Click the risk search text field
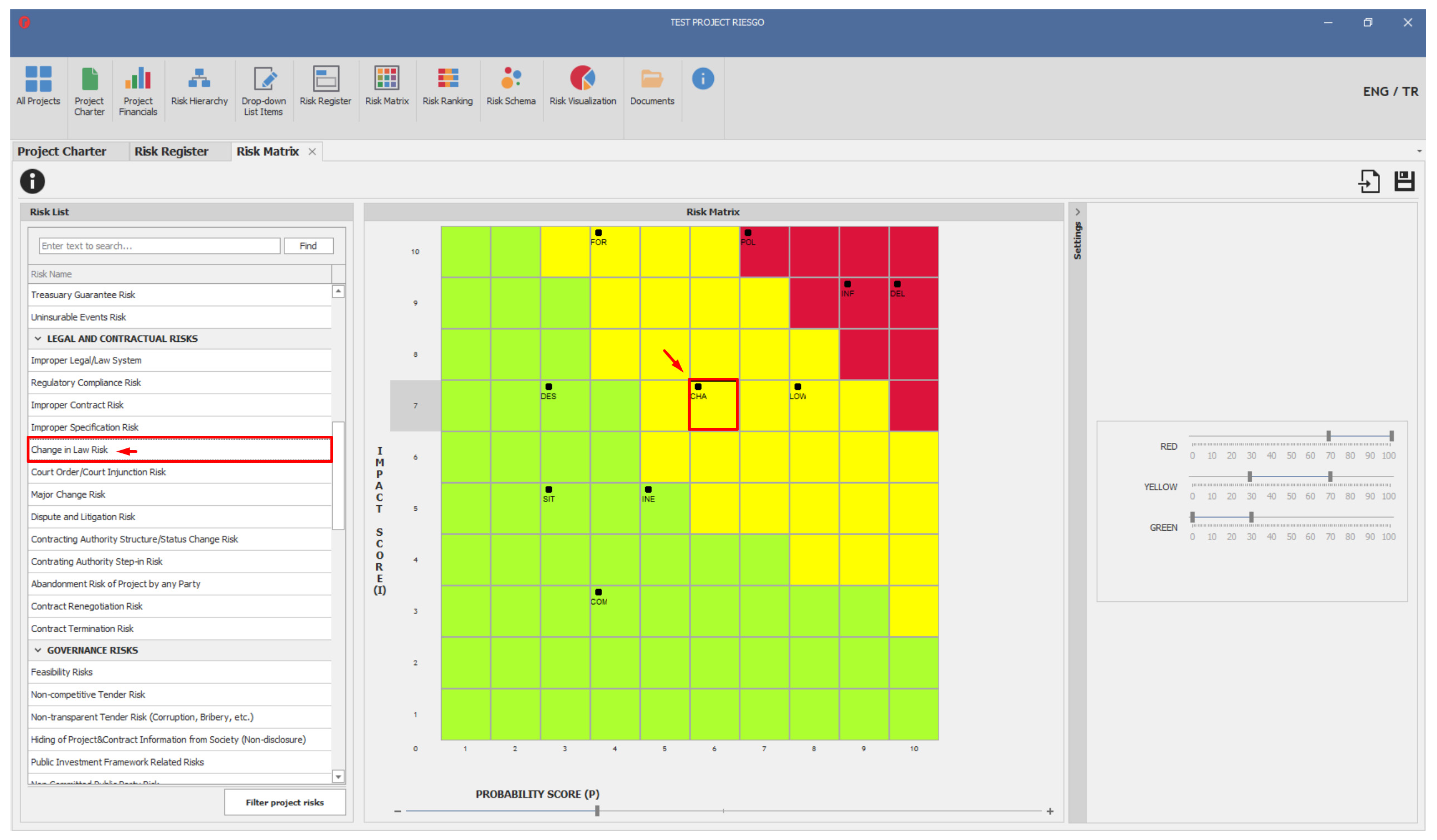 click(x=159, y=246)
